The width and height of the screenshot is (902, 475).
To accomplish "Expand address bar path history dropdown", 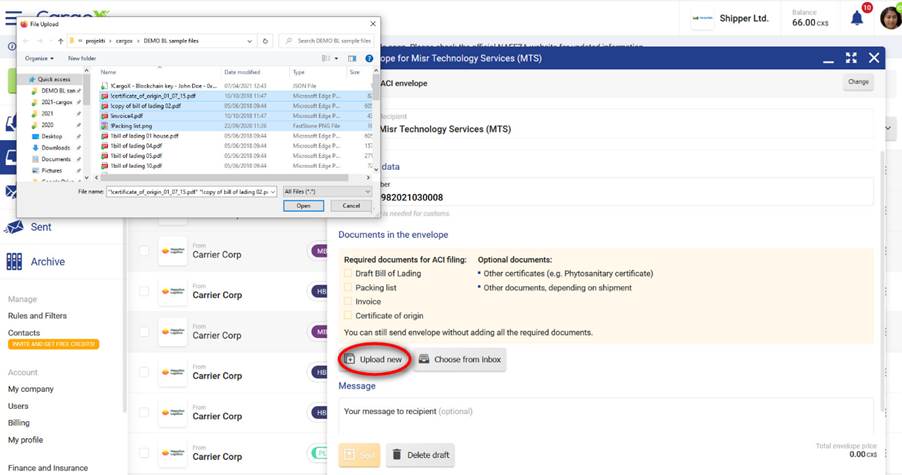I will click(x=249, y=41).
